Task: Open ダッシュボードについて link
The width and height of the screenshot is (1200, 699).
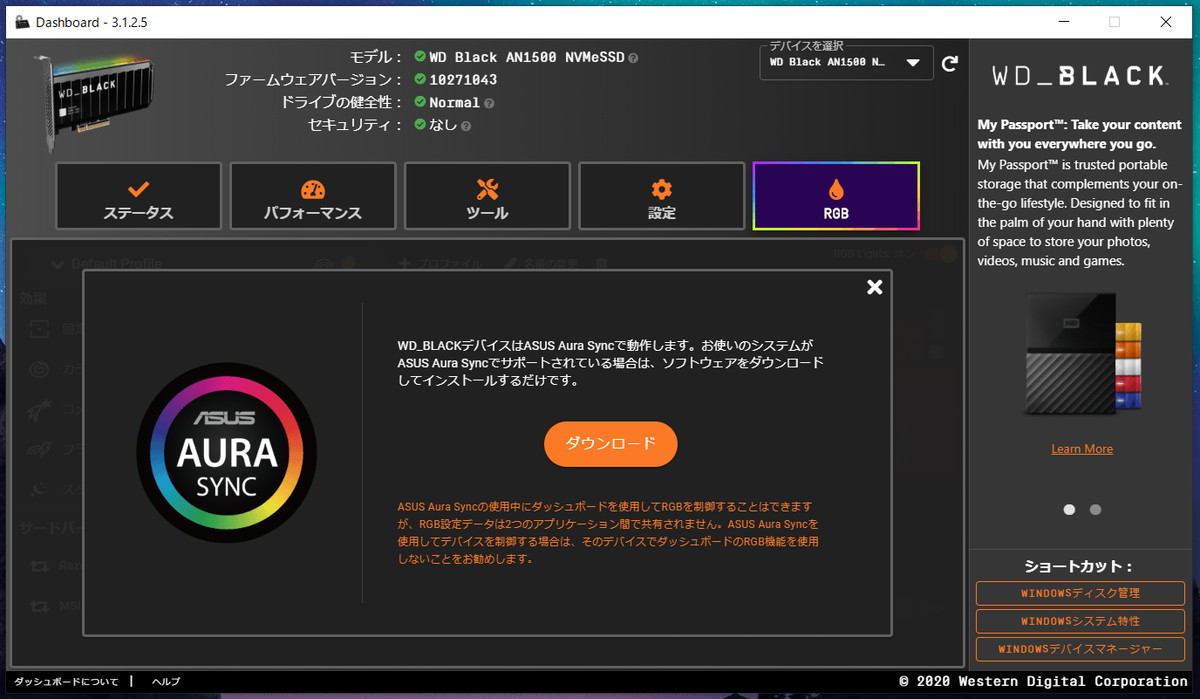Action: click(x=66, y=682)
